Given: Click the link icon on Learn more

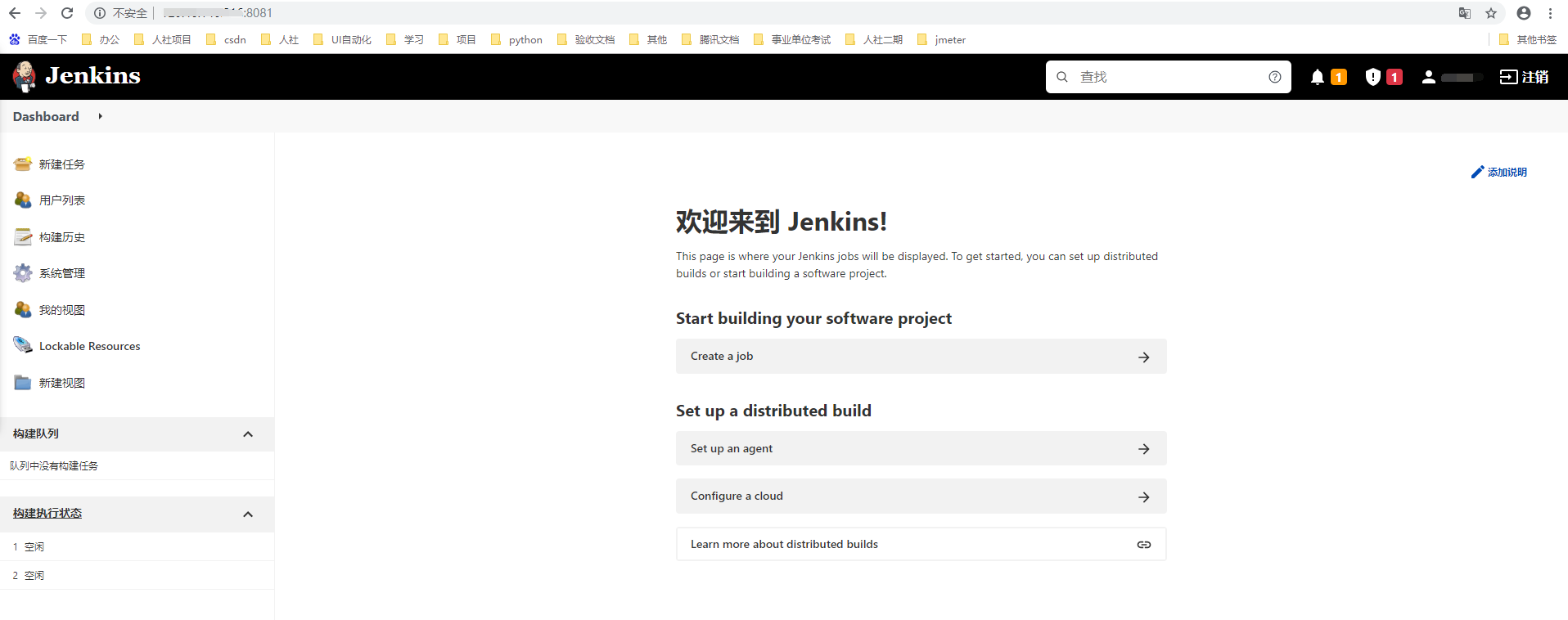Looking at the screenshot, I should tap(1143, 545).
